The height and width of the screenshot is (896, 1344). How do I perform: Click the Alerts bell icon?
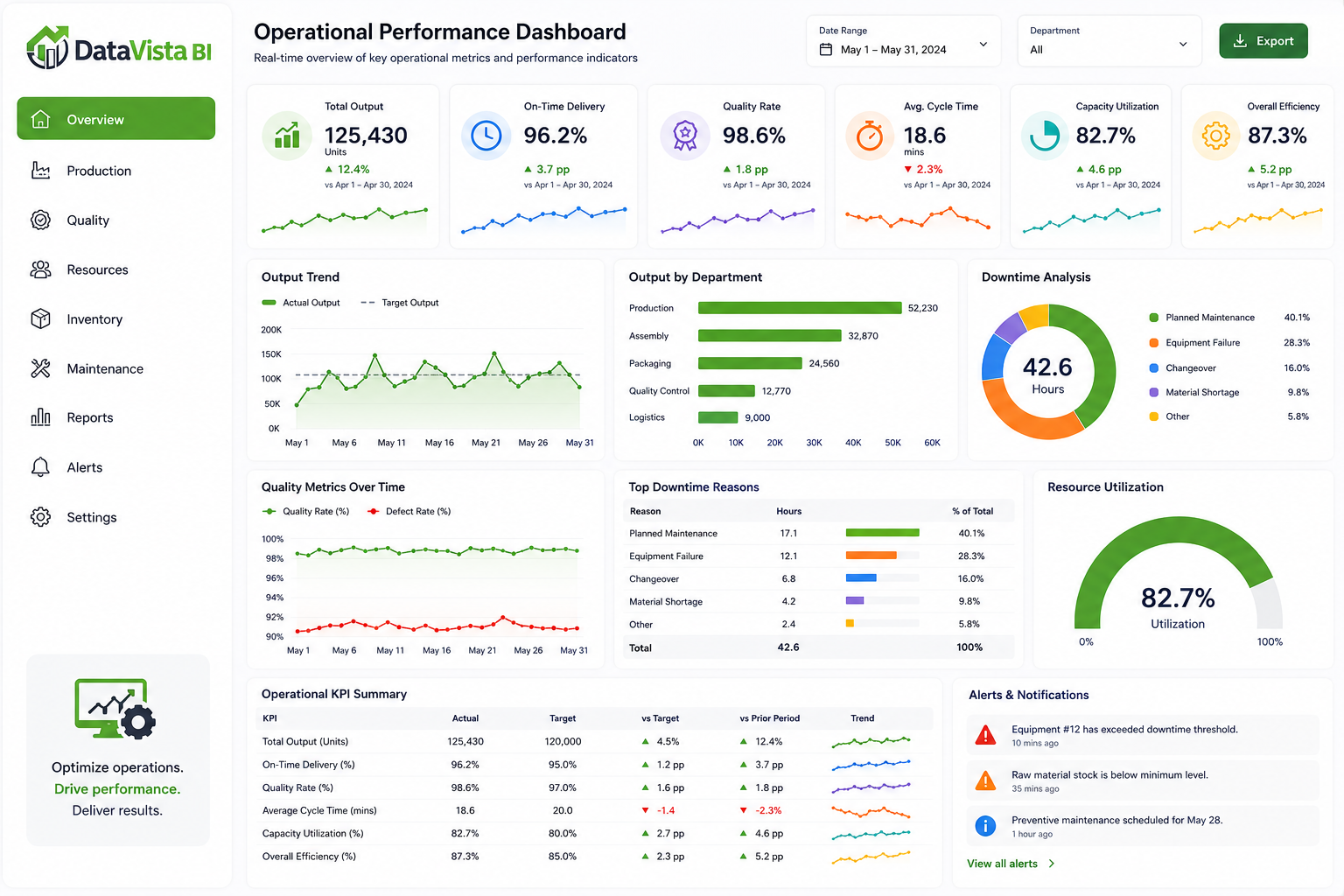click(40, 467)
